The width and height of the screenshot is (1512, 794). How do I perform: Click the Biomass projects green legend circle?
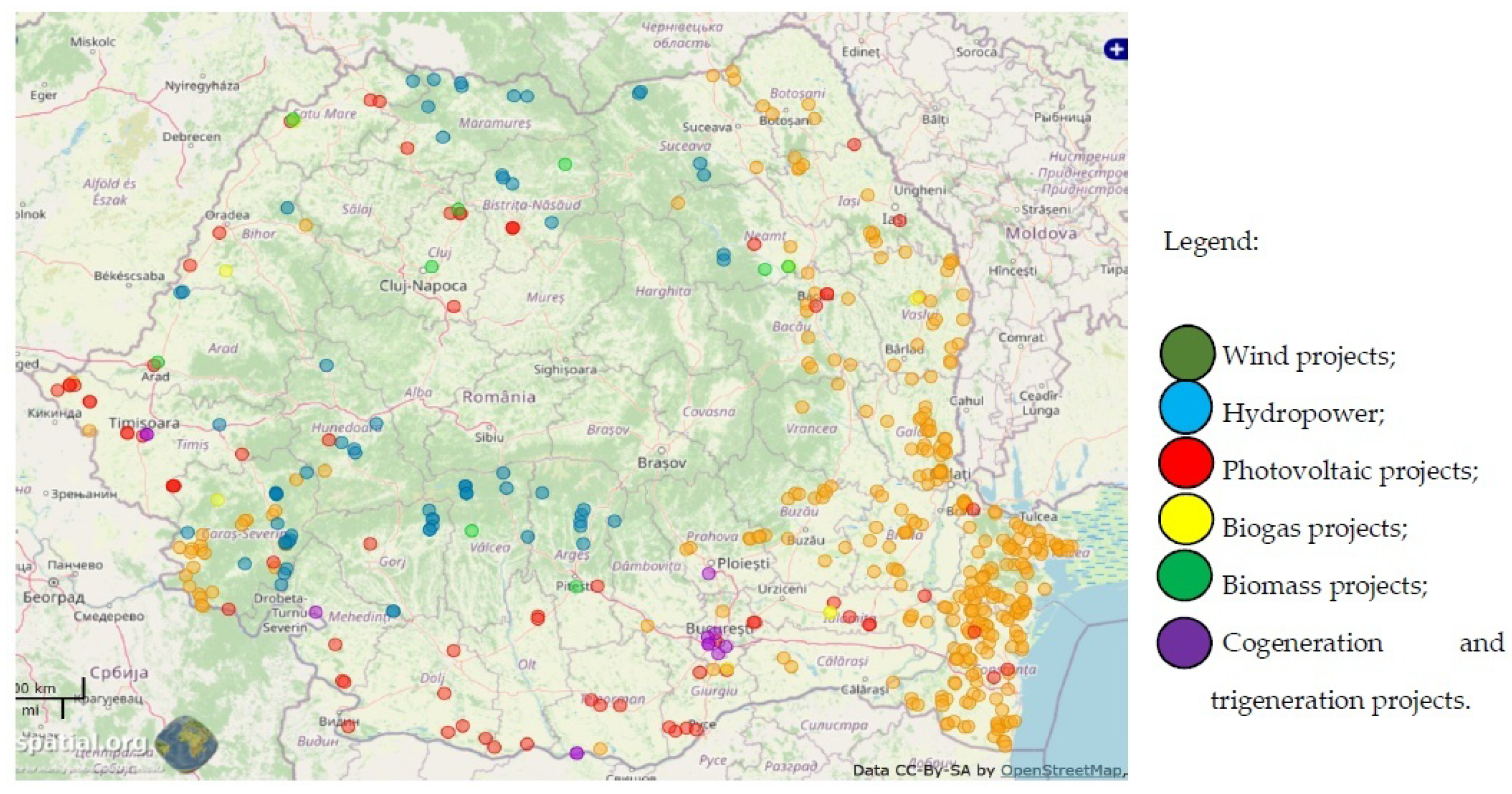click(x=1185, y=576)
